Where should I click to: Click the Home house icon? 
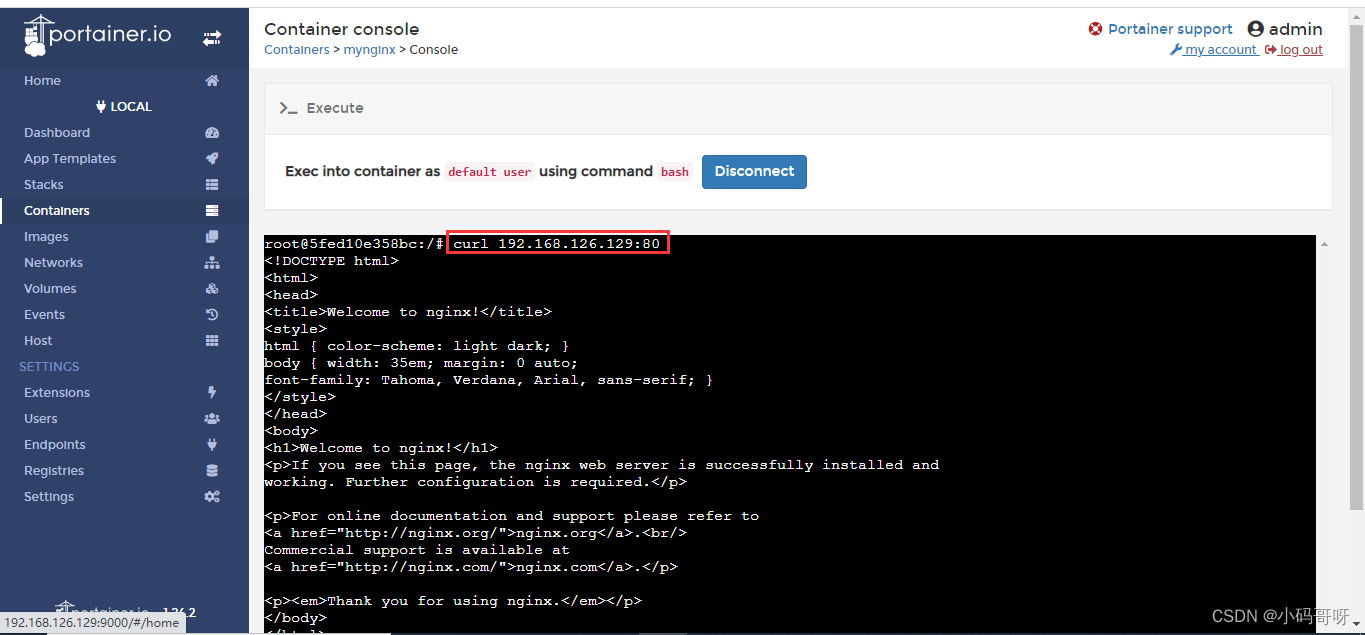point(212,81)
